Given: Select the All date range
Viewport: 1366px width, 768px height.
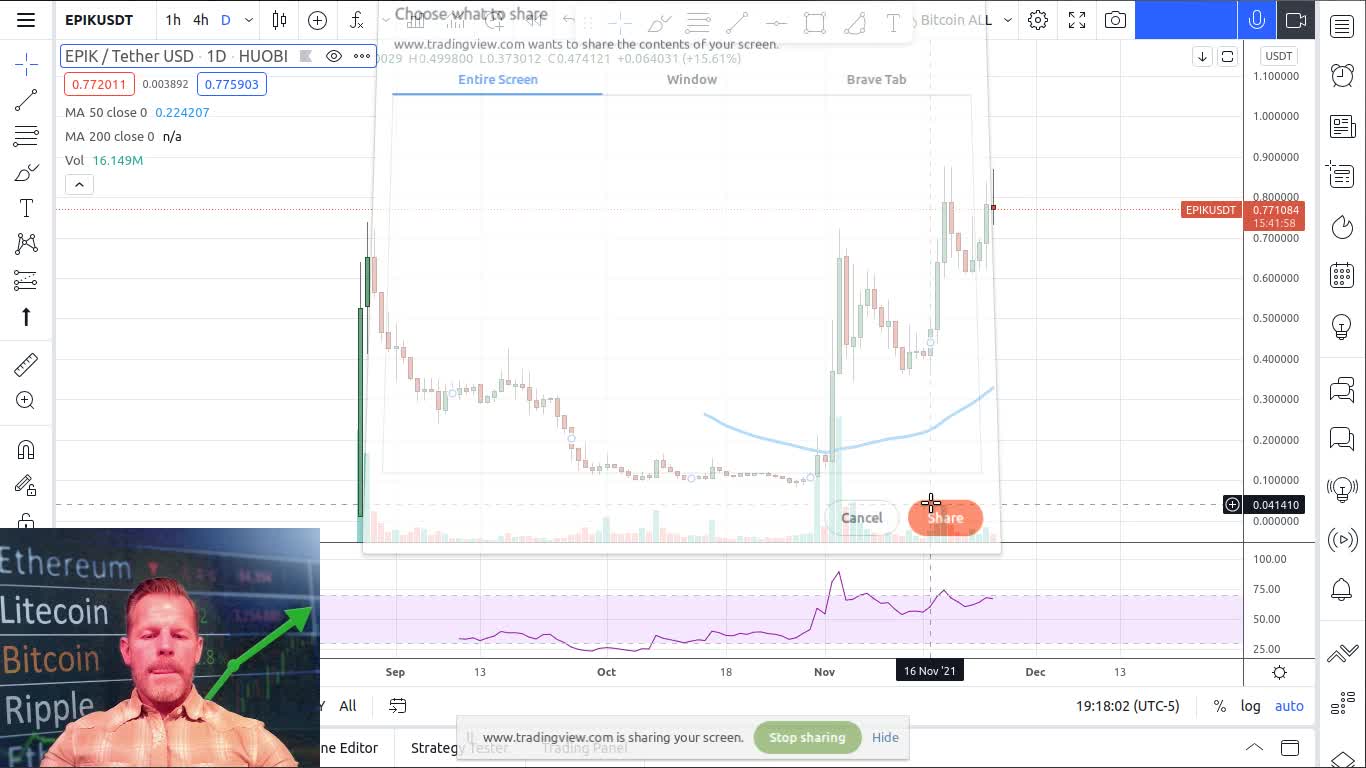Looking at the screenshot, I should point(348,706).
